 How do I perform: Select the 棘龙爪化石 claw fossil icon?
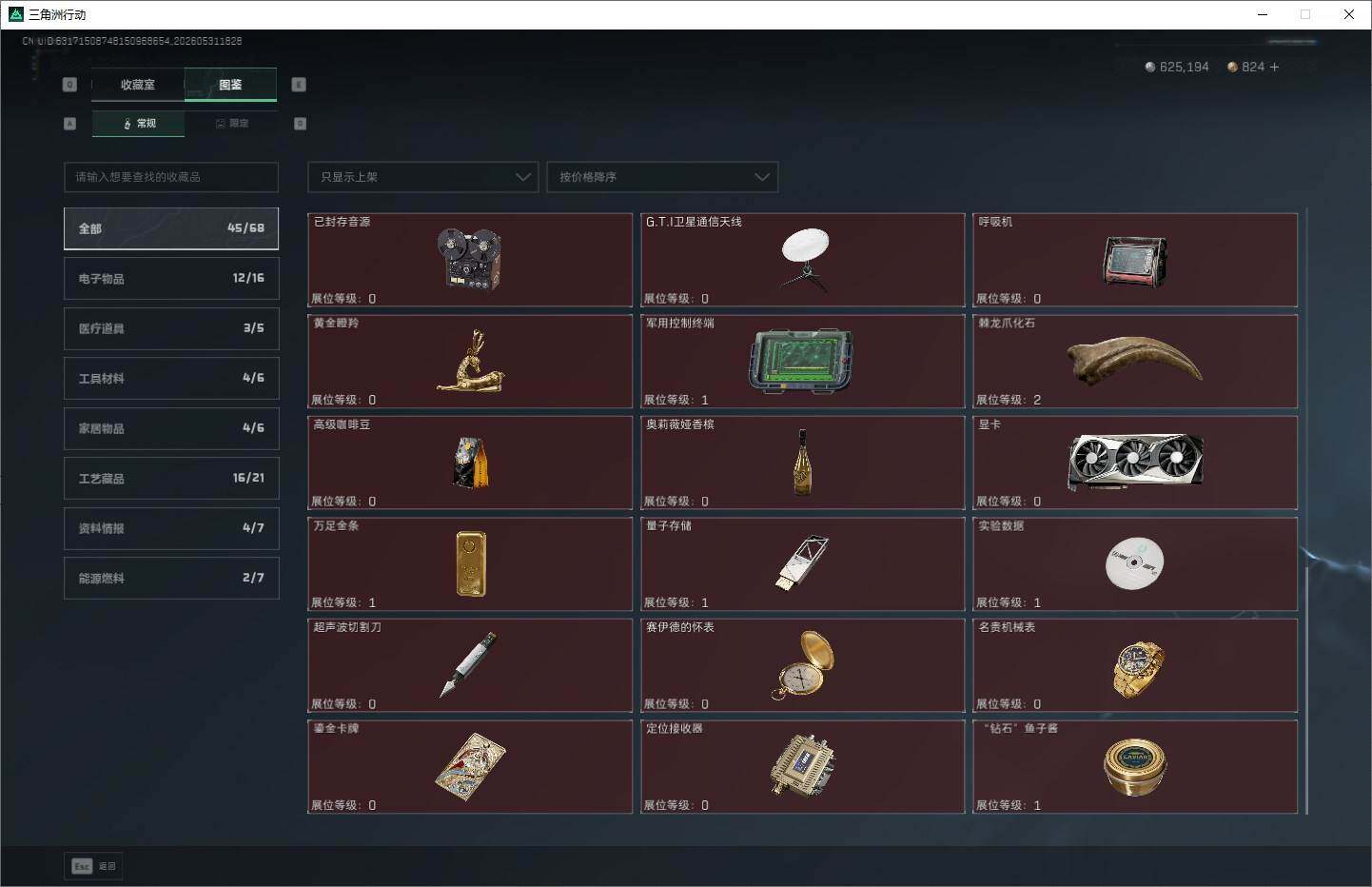(x=1134, y=360)
